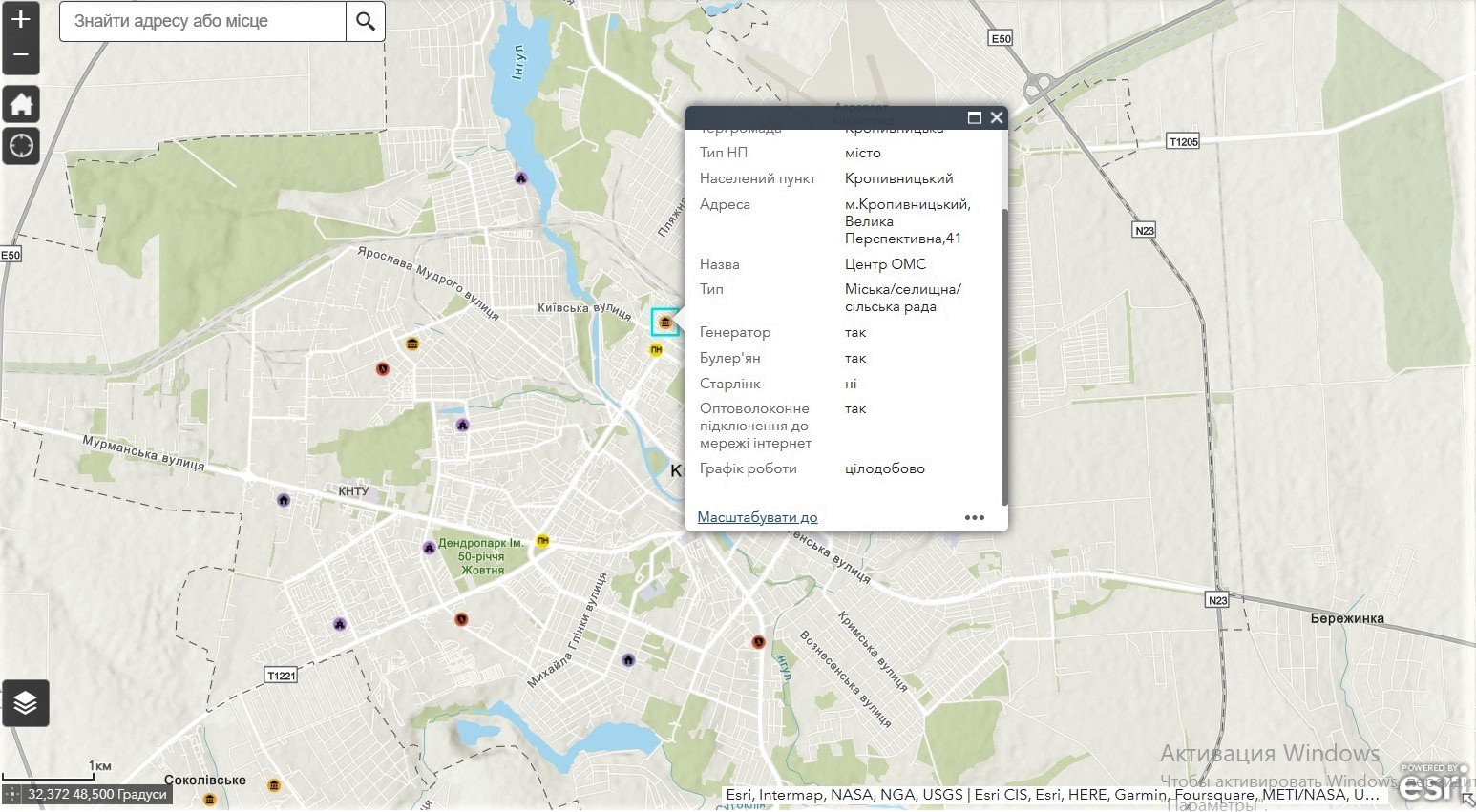Image resolution: width=1476 pixels, height=812 pixels.
Task: Click address value 'Велика Перспективна,41'
Action: [x=903, y=230]
